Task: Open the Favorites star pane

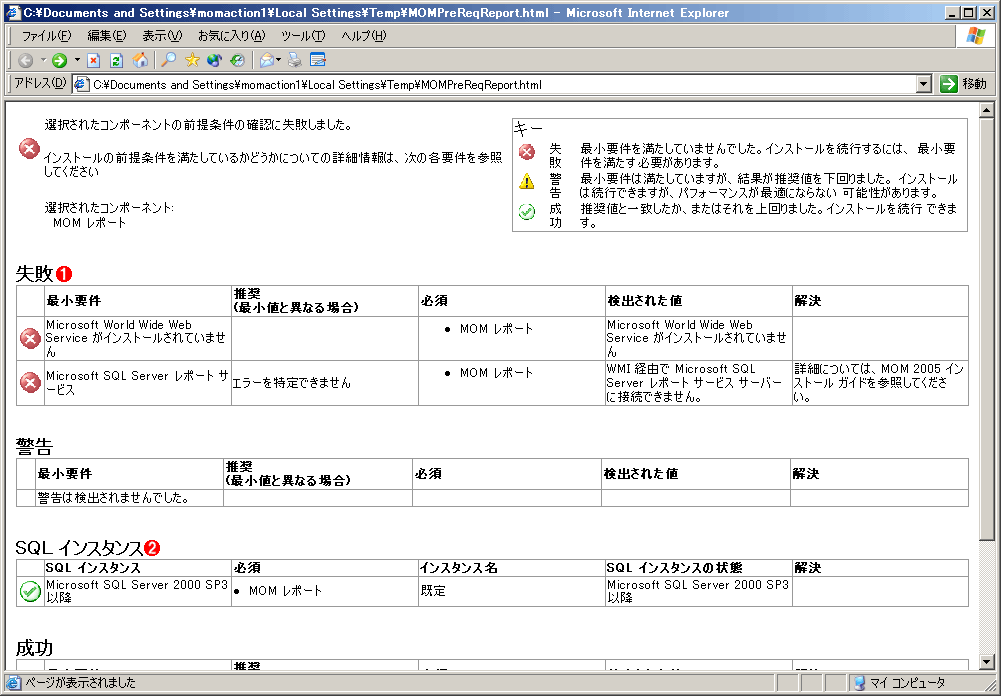Action: click(x=192, y=61)
